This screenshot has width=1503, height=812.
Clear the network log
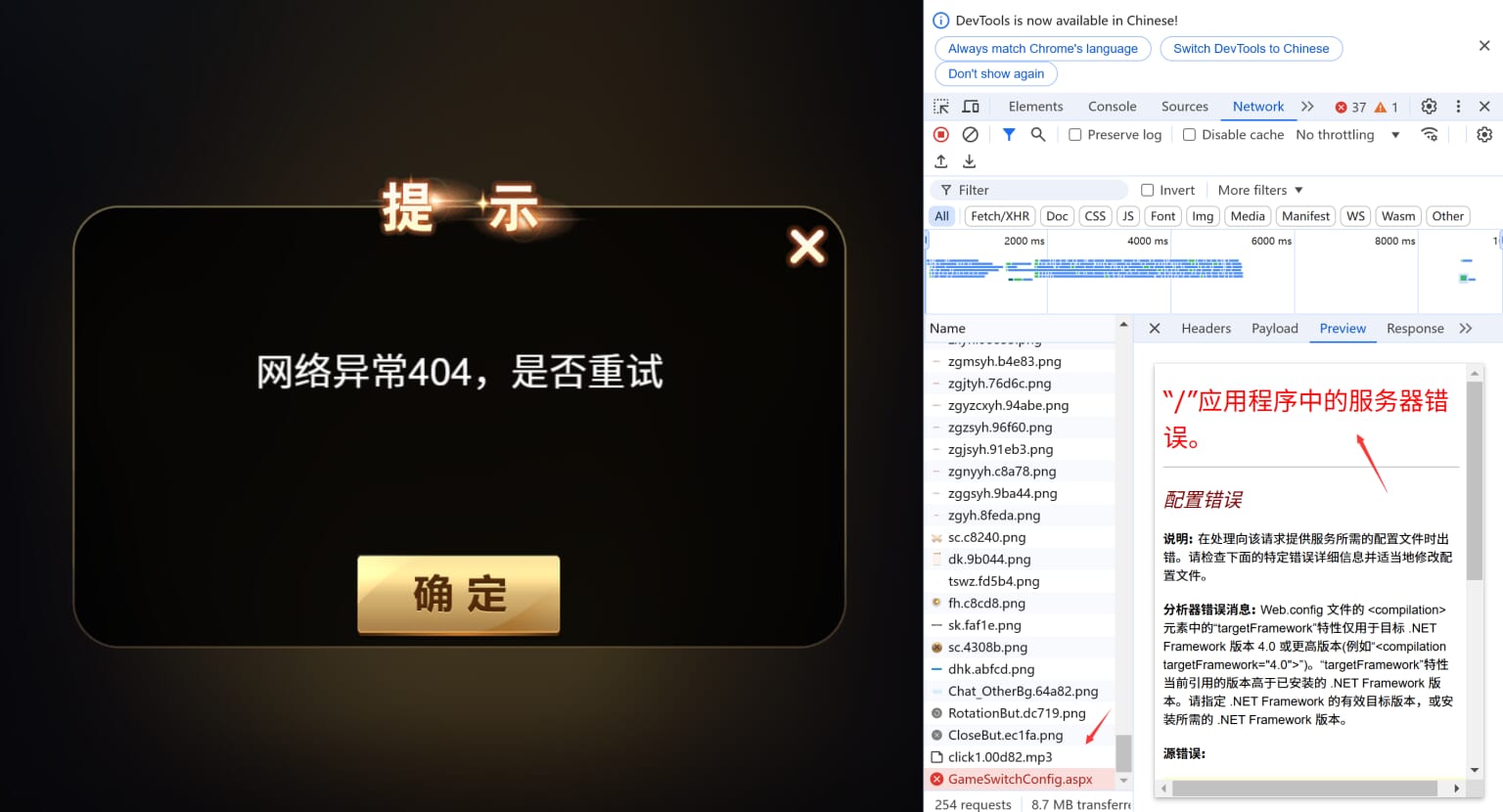point(970,134)
